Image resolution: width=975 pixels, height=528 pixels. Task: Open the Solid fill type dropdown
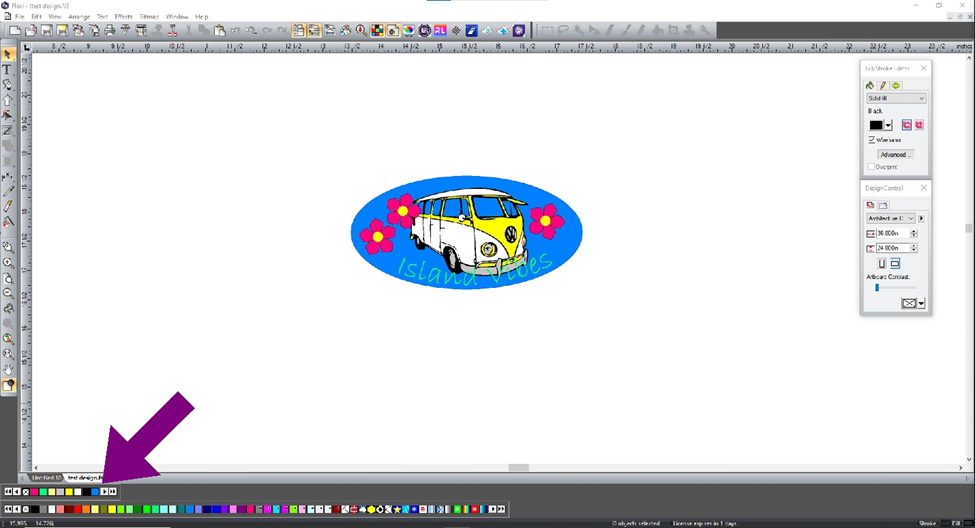(x=896, y=98)
